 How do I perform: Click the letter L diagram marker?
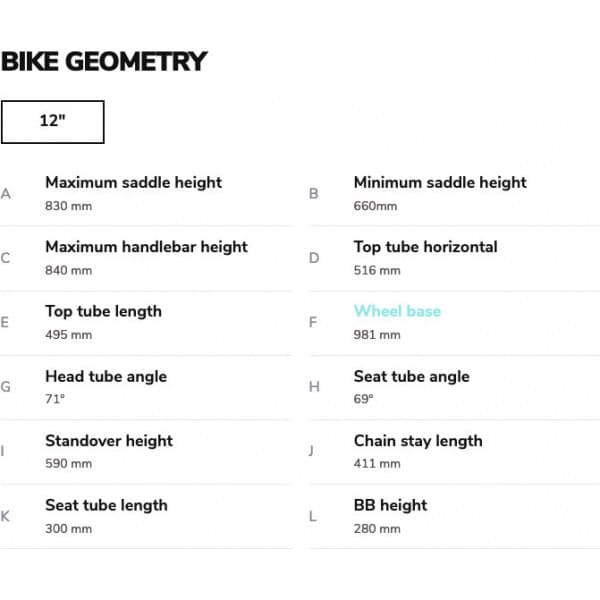click(313, 517)
